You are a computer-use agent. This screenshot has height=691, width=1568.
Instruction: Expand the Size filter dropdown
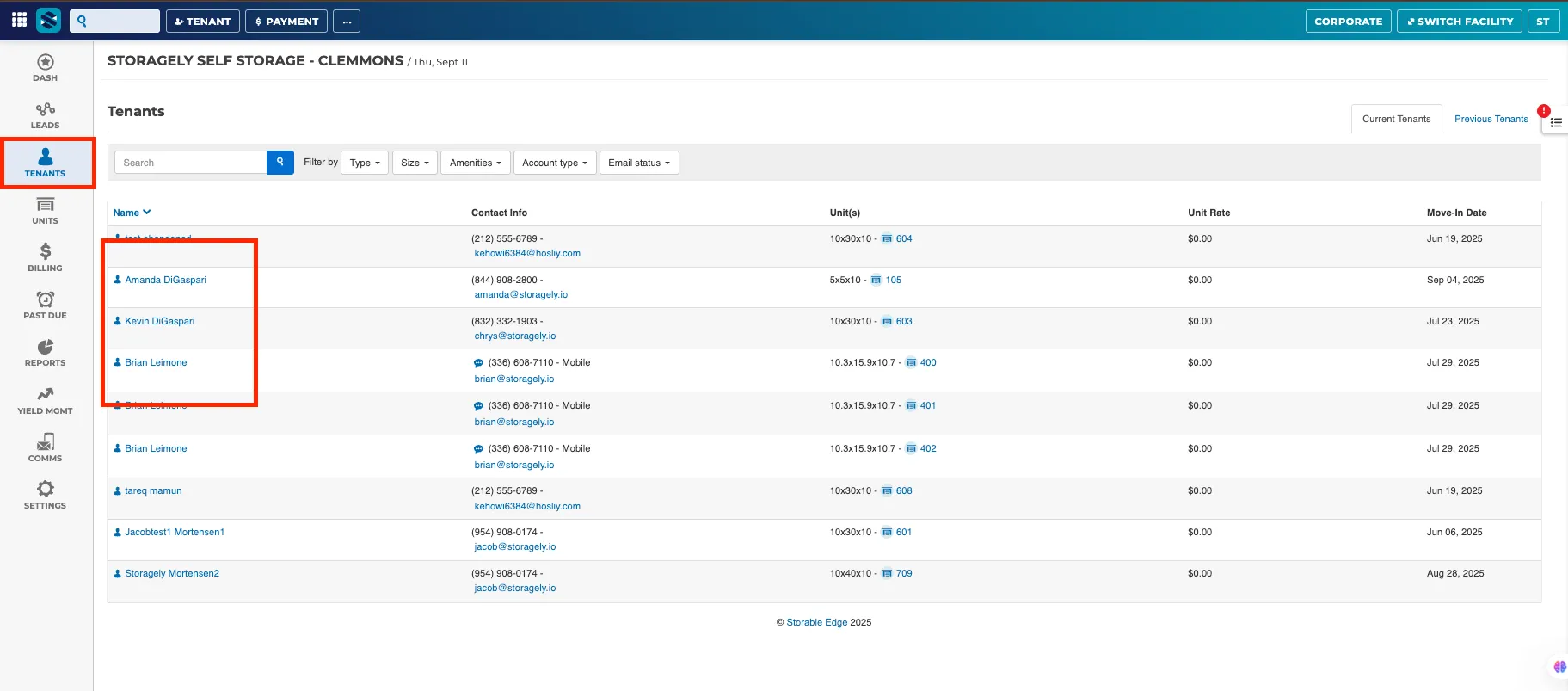coord(415,163)
